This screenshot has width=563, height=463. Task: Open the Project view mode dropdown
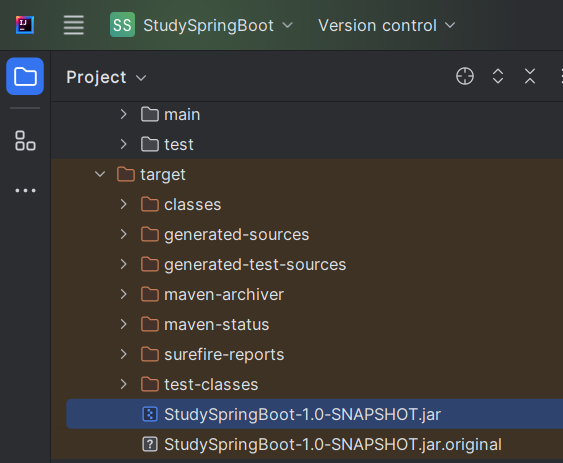tap(106, 77)
